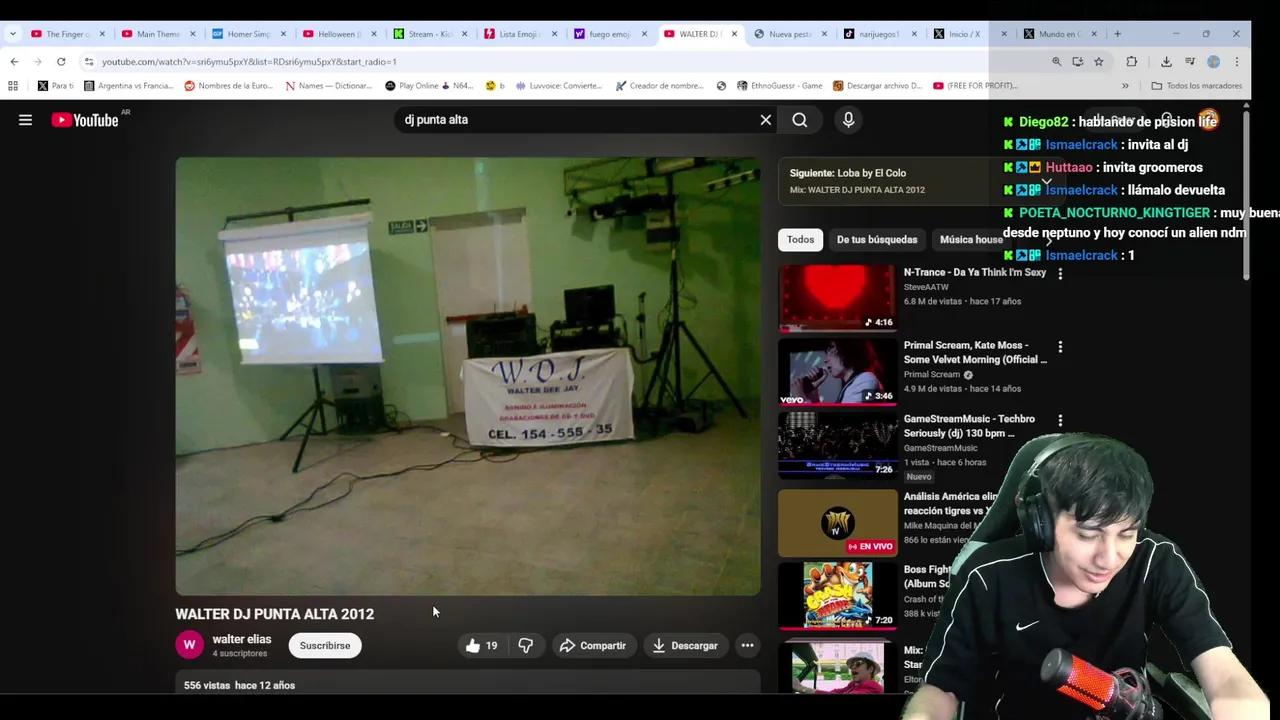This screenshot has height=720, width=1280.
Task: Click the N-Trance video title
Action: point(975,272)
